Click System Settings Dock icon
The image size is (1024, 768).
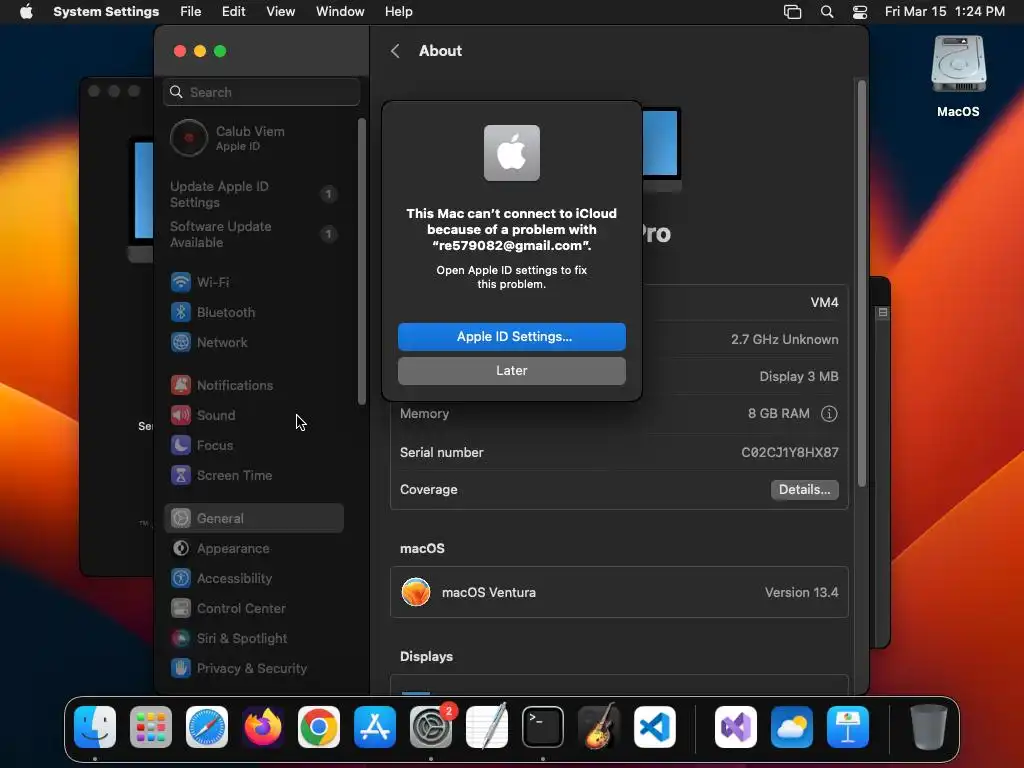tap(431, 727)
